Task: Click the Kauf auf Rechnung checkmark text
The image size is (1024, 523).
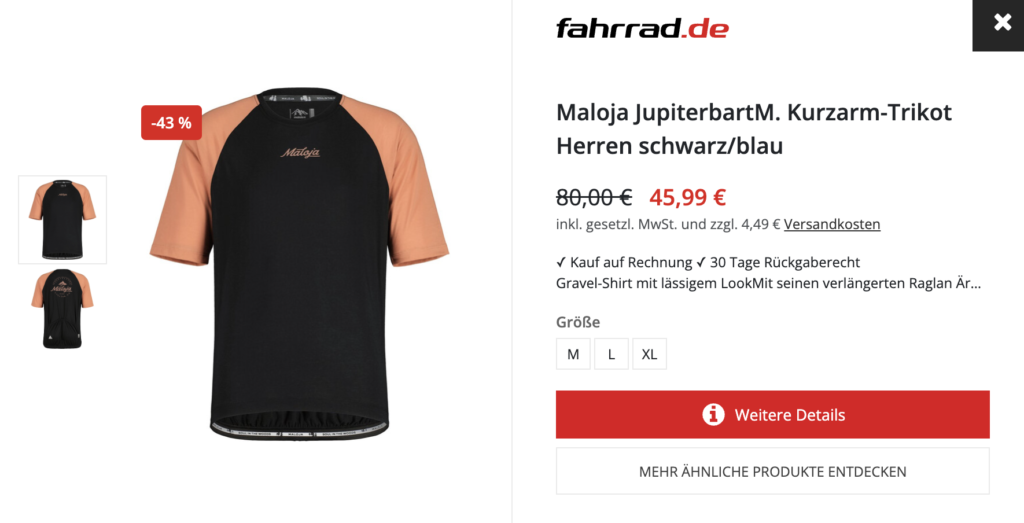Action: [624, 262]
